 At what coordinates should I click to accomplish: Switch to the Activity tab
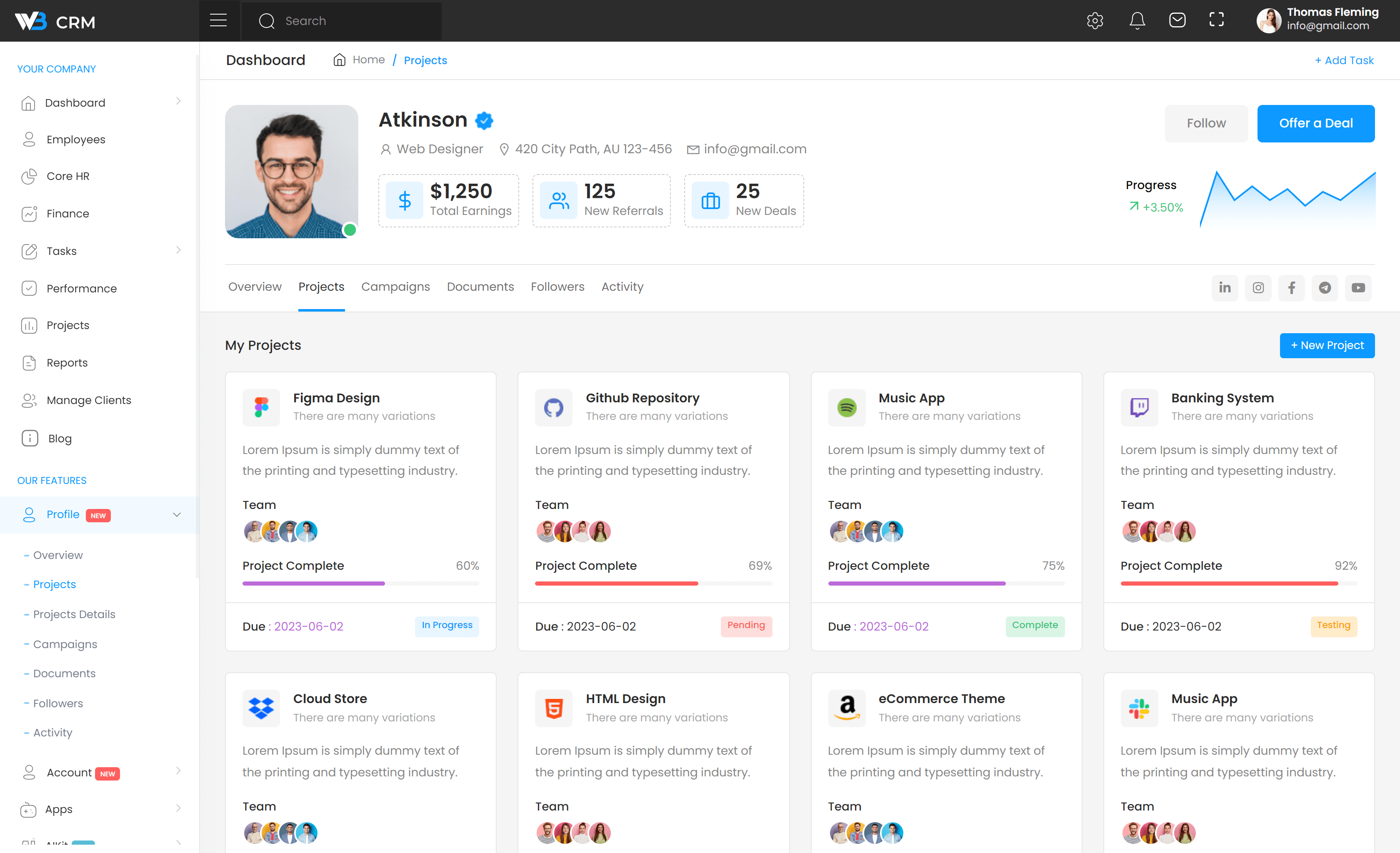(x=623, y=287)
